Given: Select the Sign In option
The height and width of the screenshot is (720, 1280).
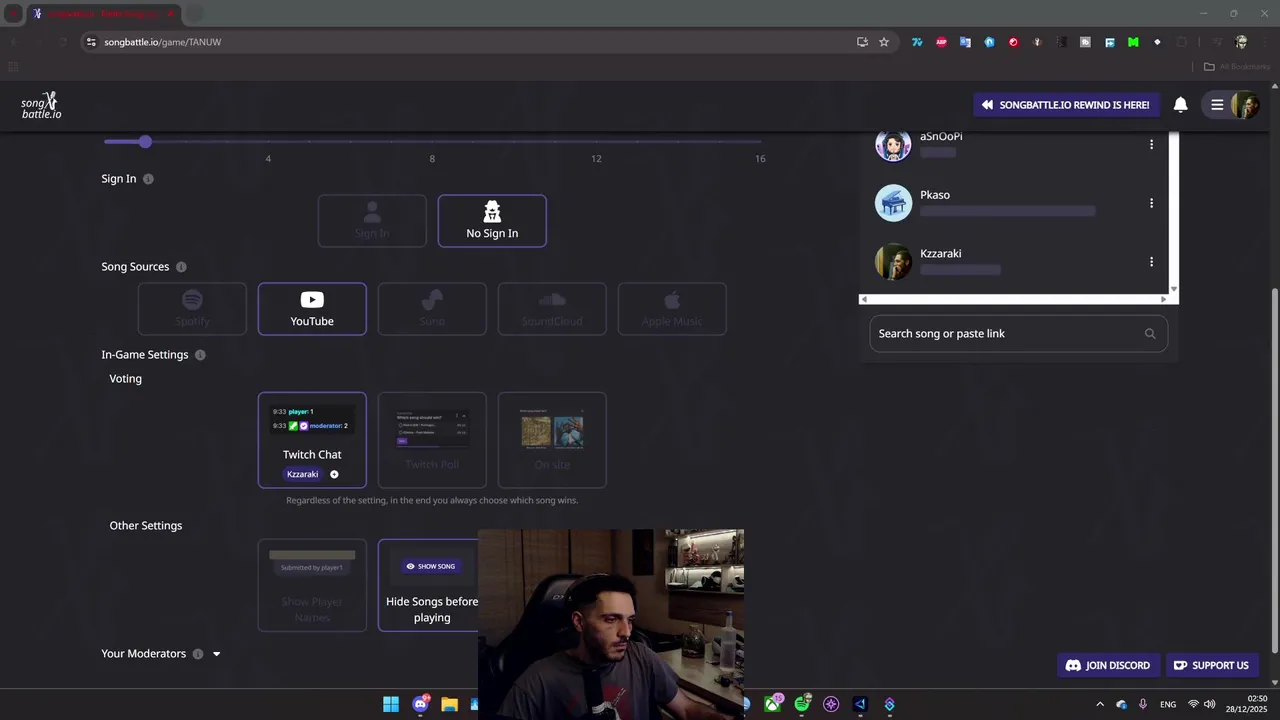Looking at the screenshot, I should (x=372, y=220).
